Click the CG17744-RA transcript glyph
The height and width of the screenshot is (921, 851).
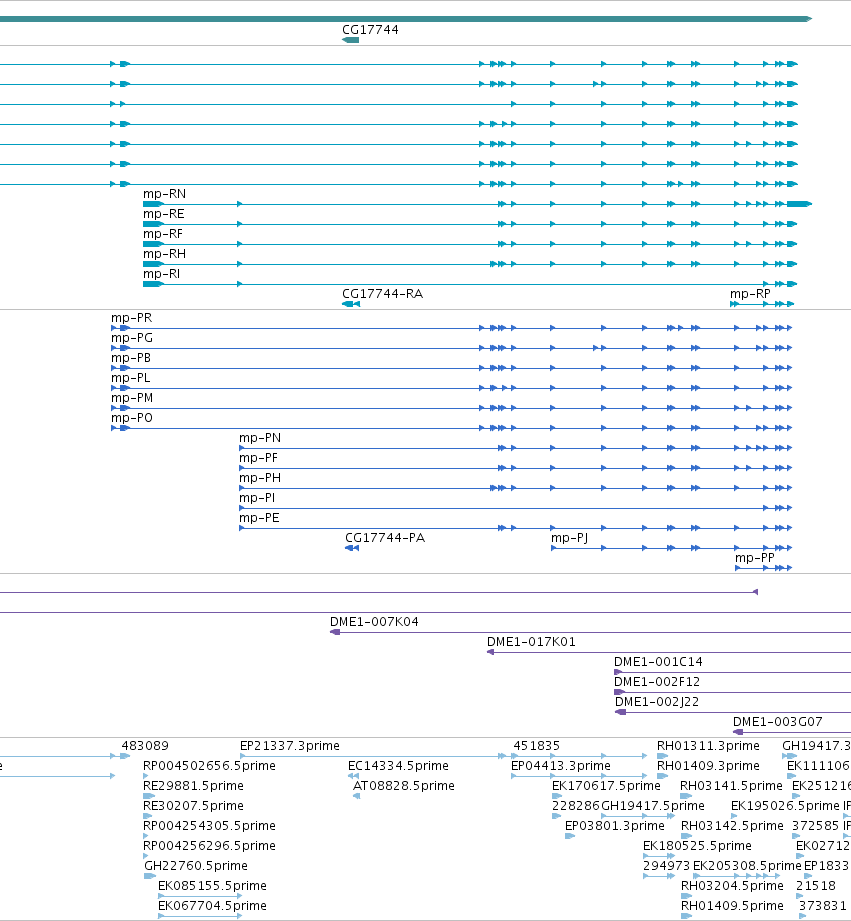(x=351, y=304)
